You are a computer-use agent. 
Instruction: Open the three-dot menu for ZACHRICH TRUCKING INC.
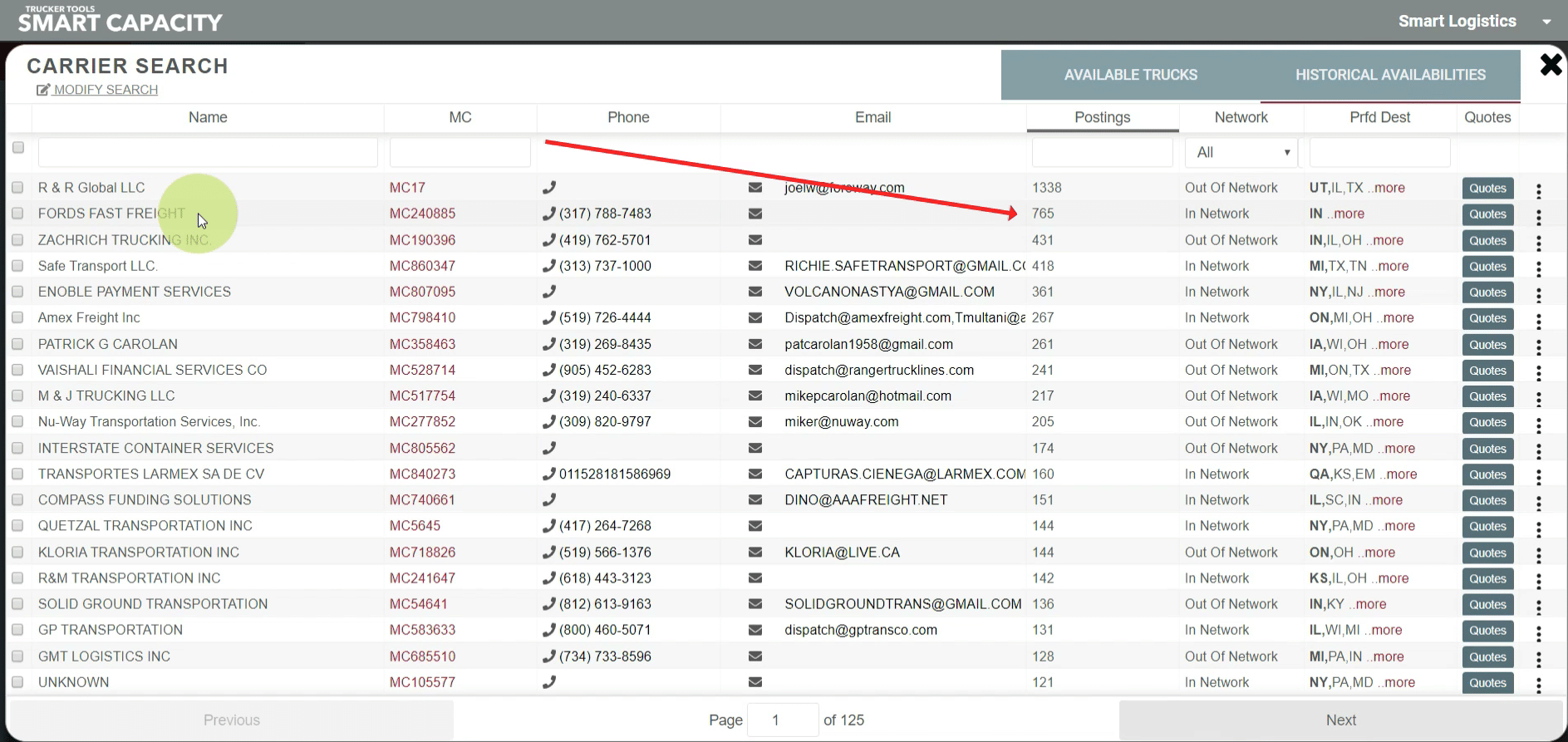[1539, 243]
